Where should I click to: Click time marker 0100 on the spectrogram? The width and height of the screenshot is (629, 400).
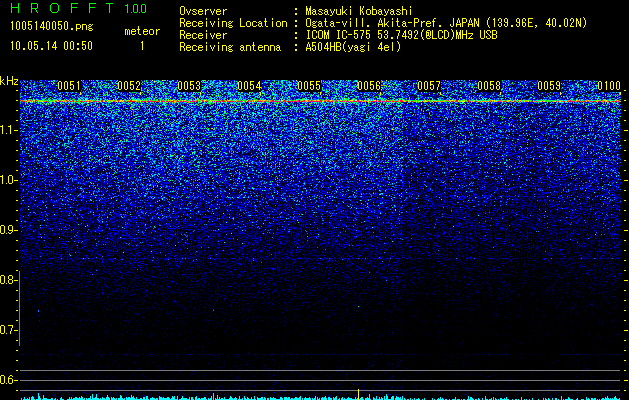[609, 86]
